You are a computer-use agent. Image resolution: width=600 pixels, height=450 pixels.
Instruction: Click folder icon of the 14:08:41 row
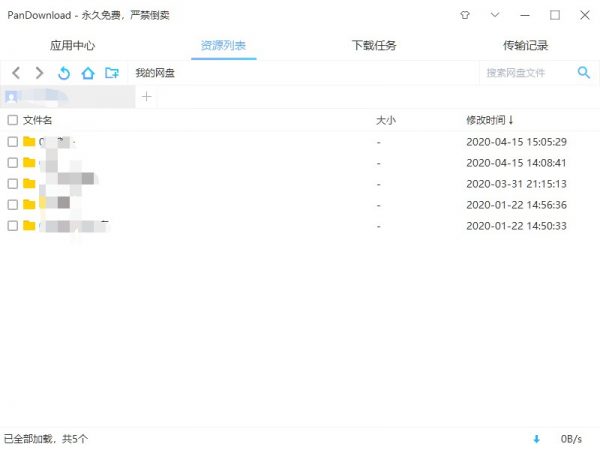point(29,163)
